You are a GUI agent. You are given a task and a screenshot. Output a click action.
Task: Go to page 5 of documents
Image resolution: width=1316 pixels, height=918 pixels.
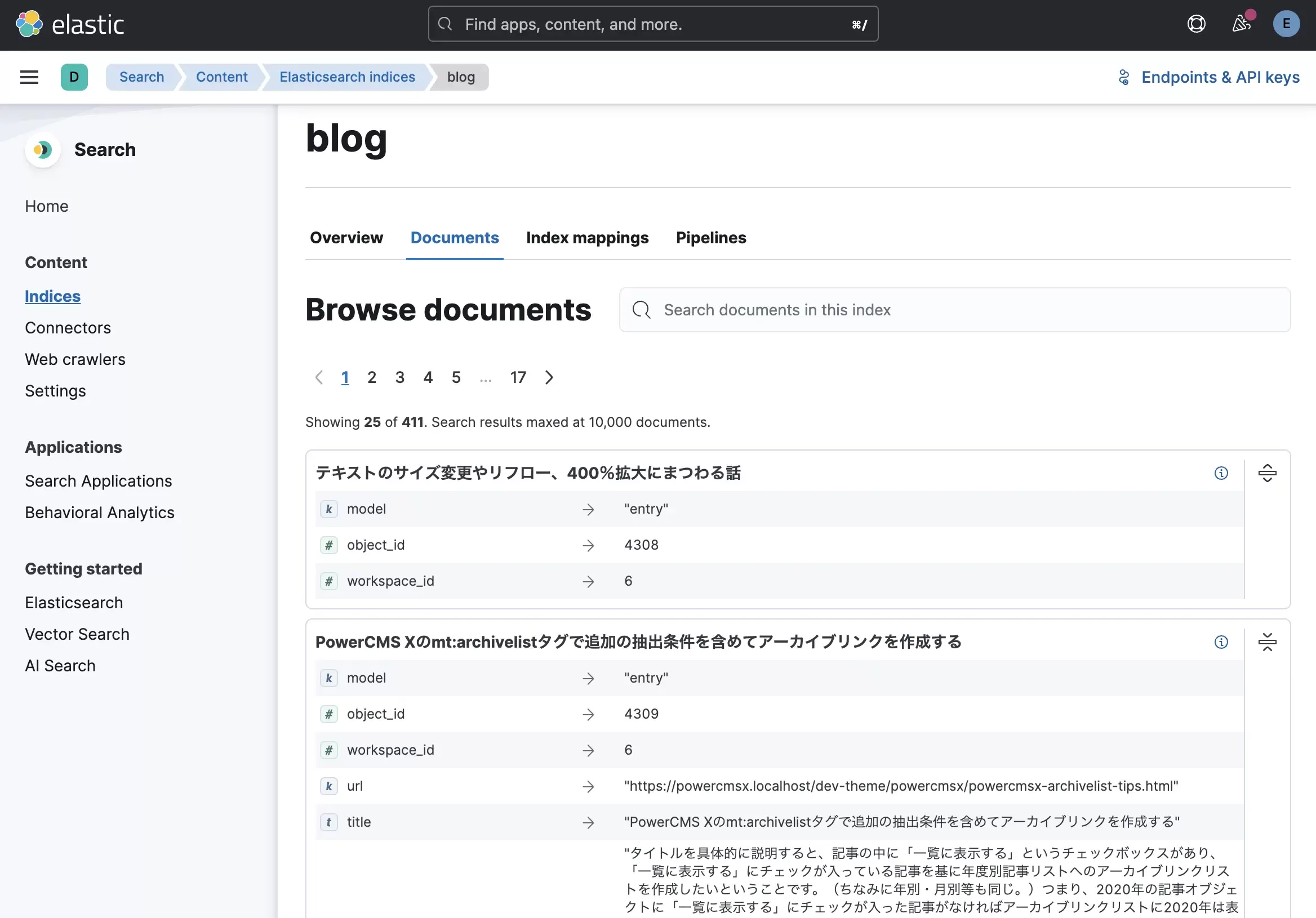[456, 377]
